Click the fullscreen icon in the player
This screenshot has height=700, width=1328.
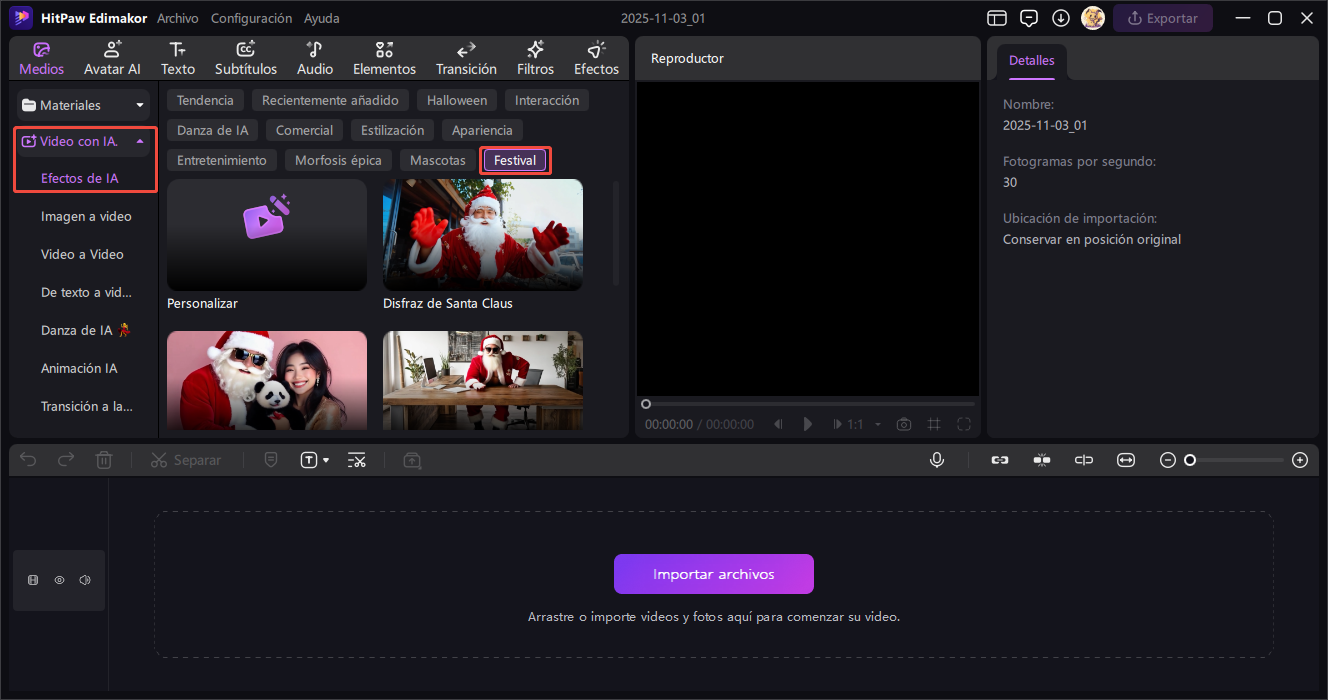[964, 424]
